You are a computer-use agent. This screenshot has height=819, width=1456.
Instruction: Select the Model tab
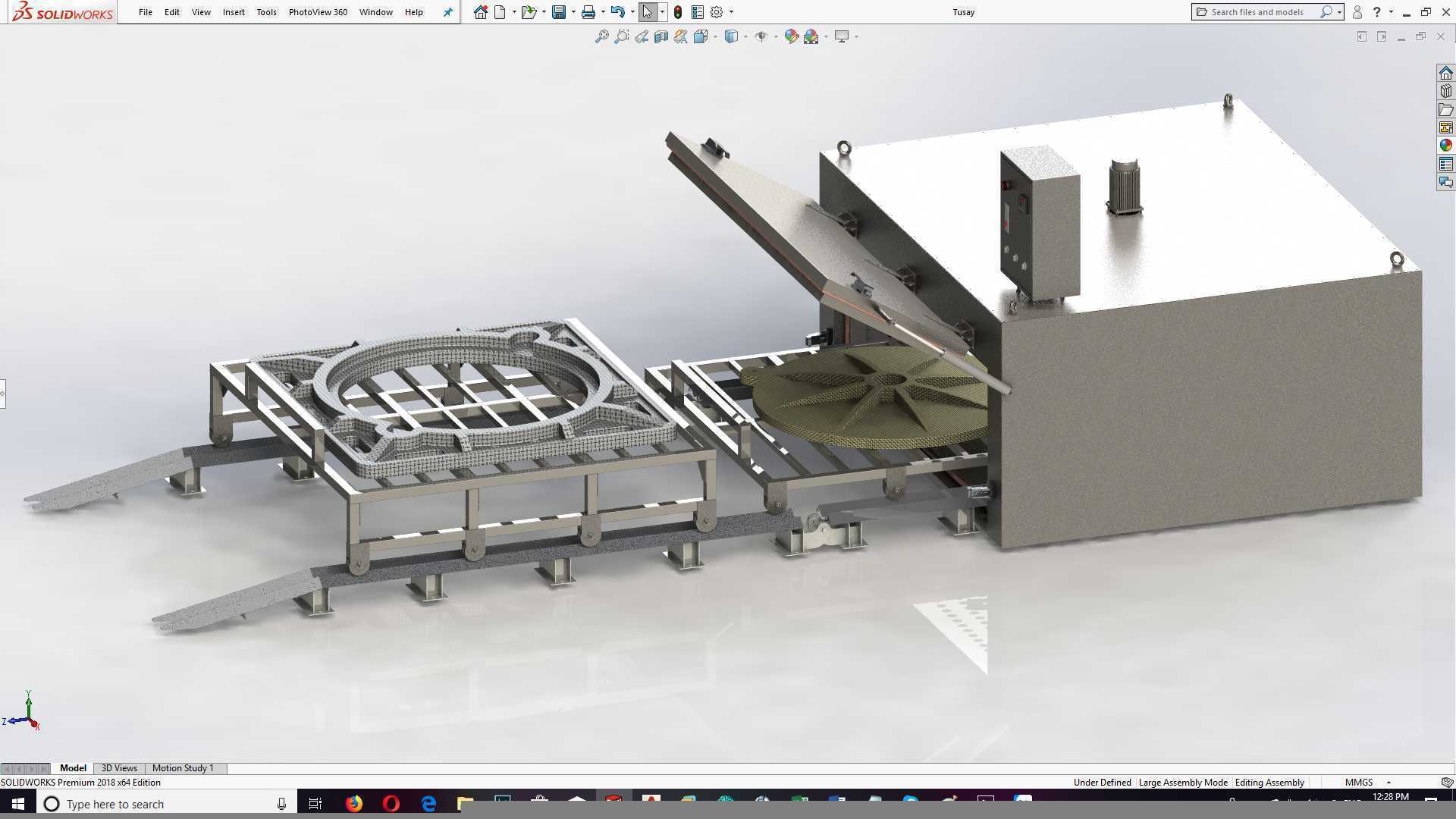(x=74, y=768)
